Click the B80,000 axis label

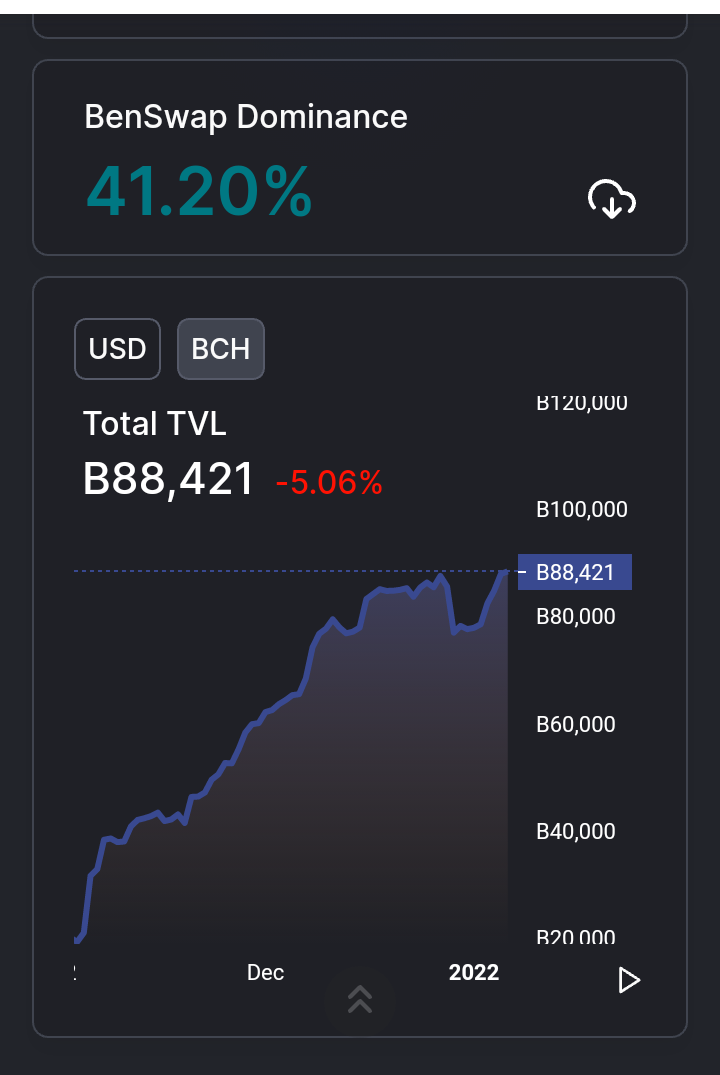coord(575,616)
